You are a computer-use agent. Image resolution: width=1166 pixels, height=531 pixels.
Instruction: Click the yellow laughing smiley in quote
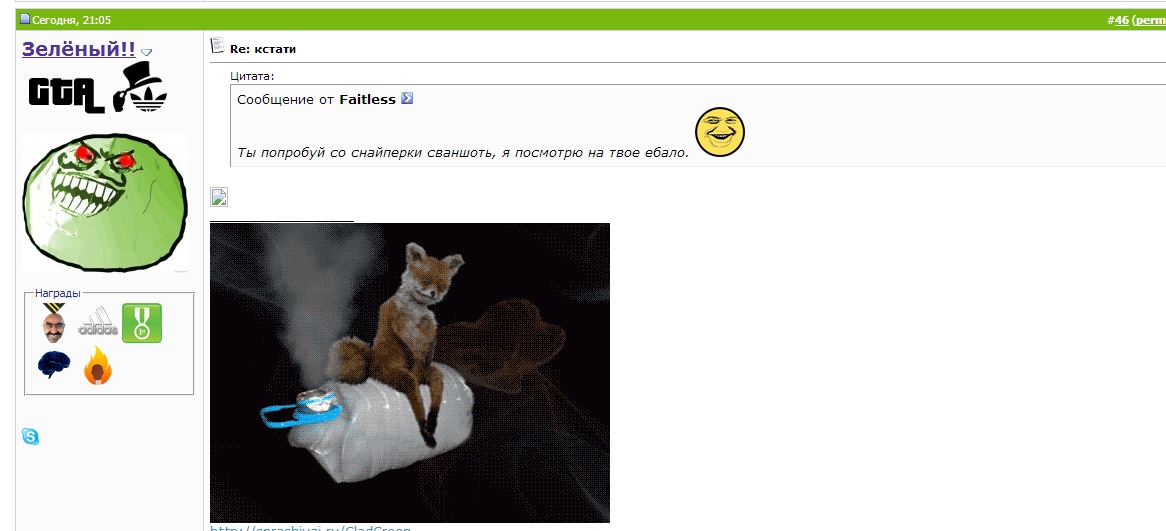[720, 132]
